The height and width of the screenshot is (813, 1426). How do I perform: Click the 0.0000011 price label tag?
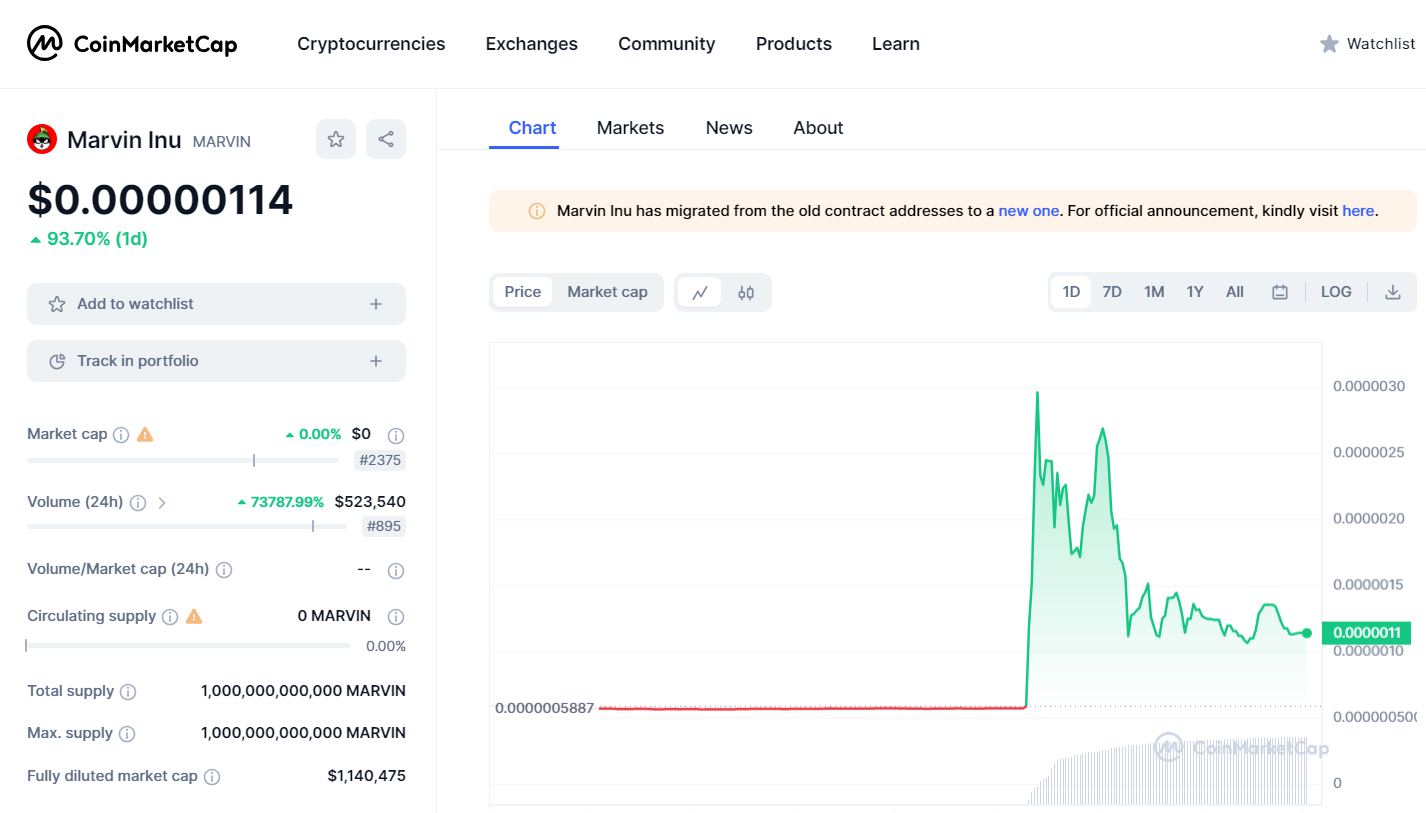1366,633
